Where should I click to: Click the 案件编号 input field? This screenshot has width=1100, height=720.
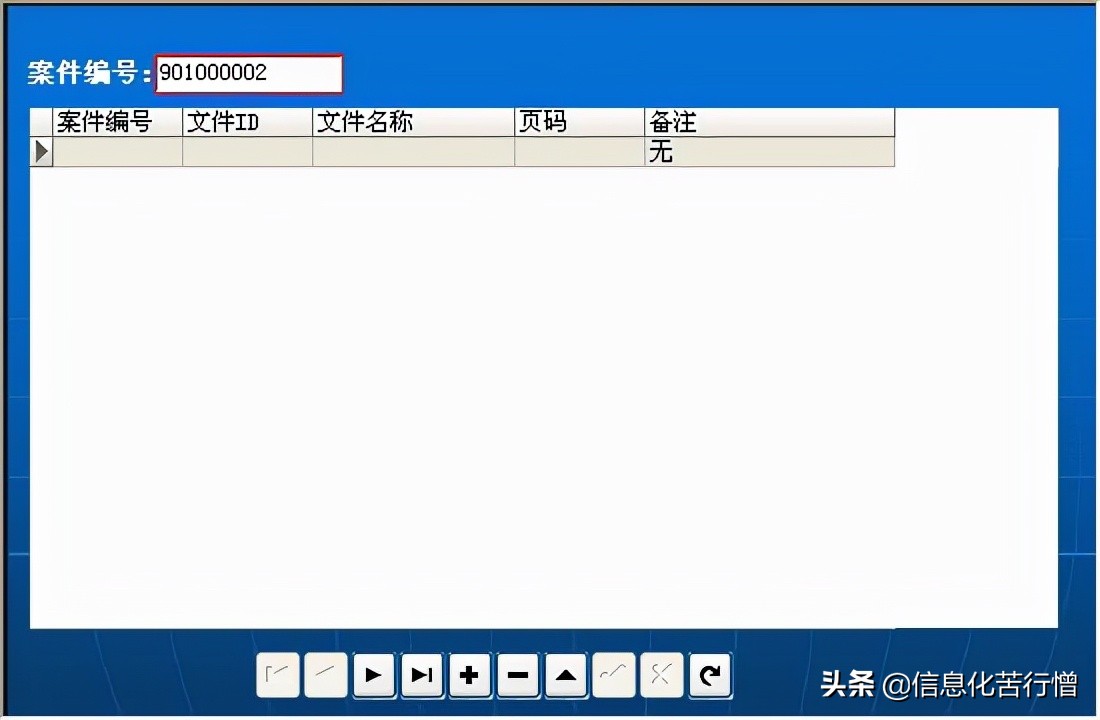point(248,73)
